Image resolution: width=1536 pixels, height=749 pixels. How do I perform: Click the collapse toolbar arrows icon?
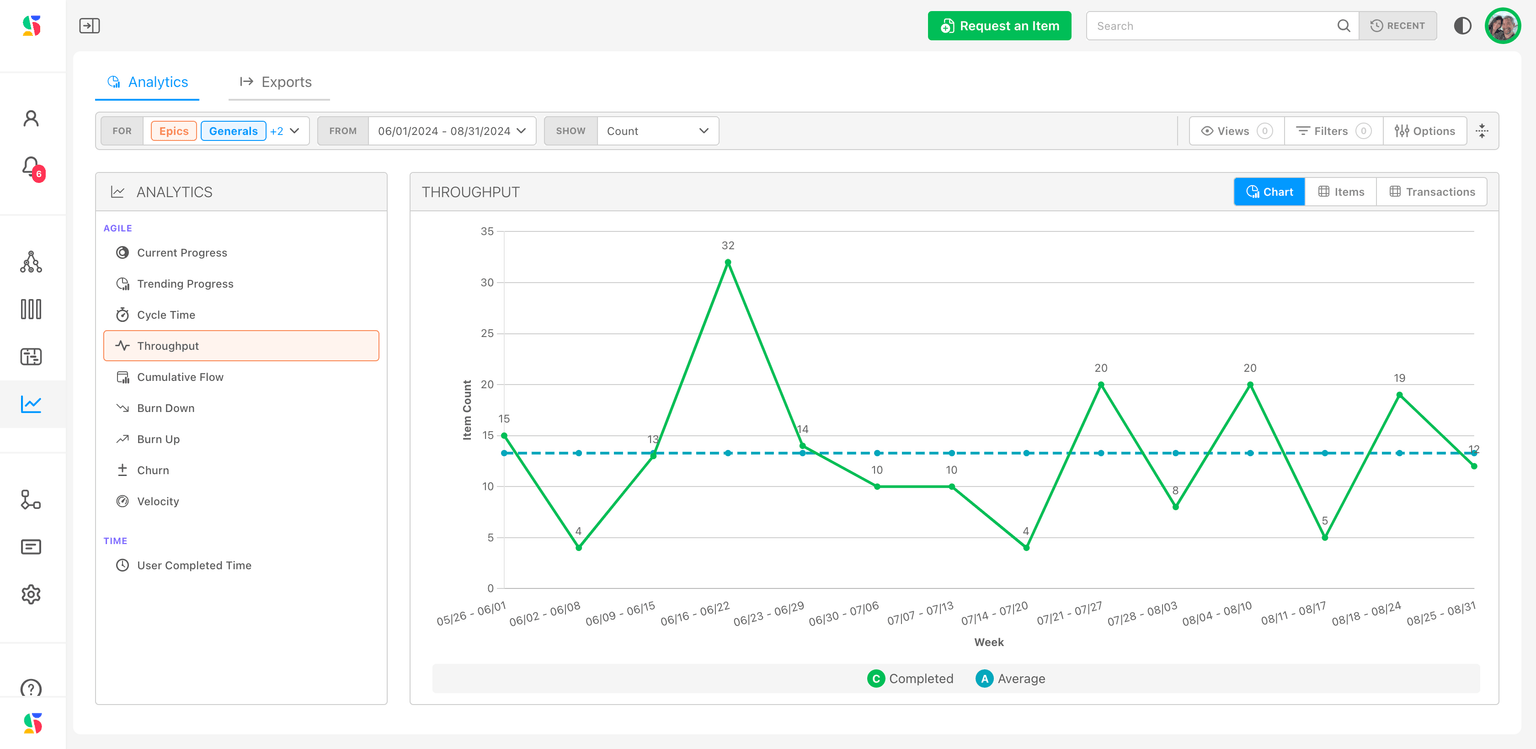click(x=1482, y=131)
